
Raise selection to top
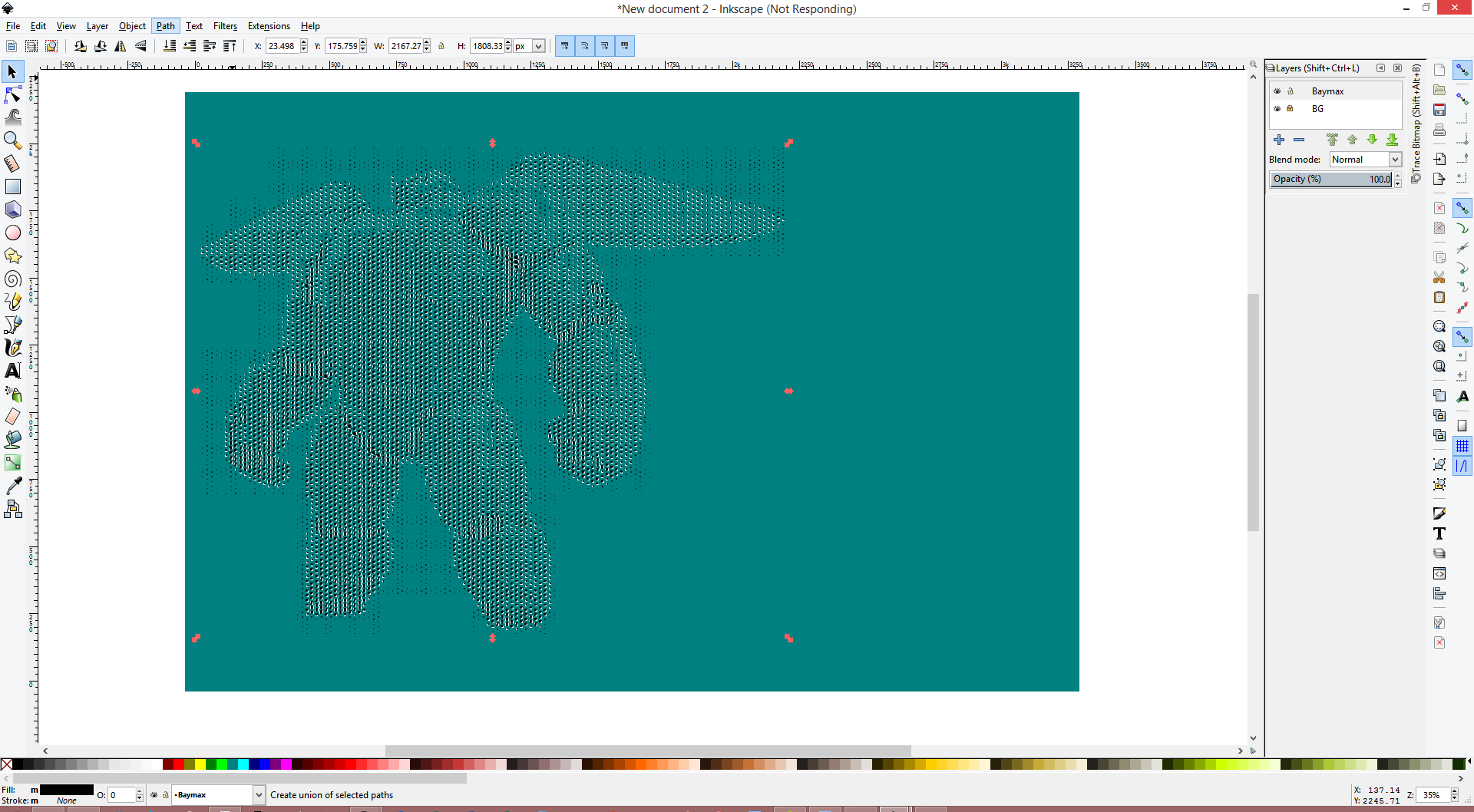pos(230,46)
